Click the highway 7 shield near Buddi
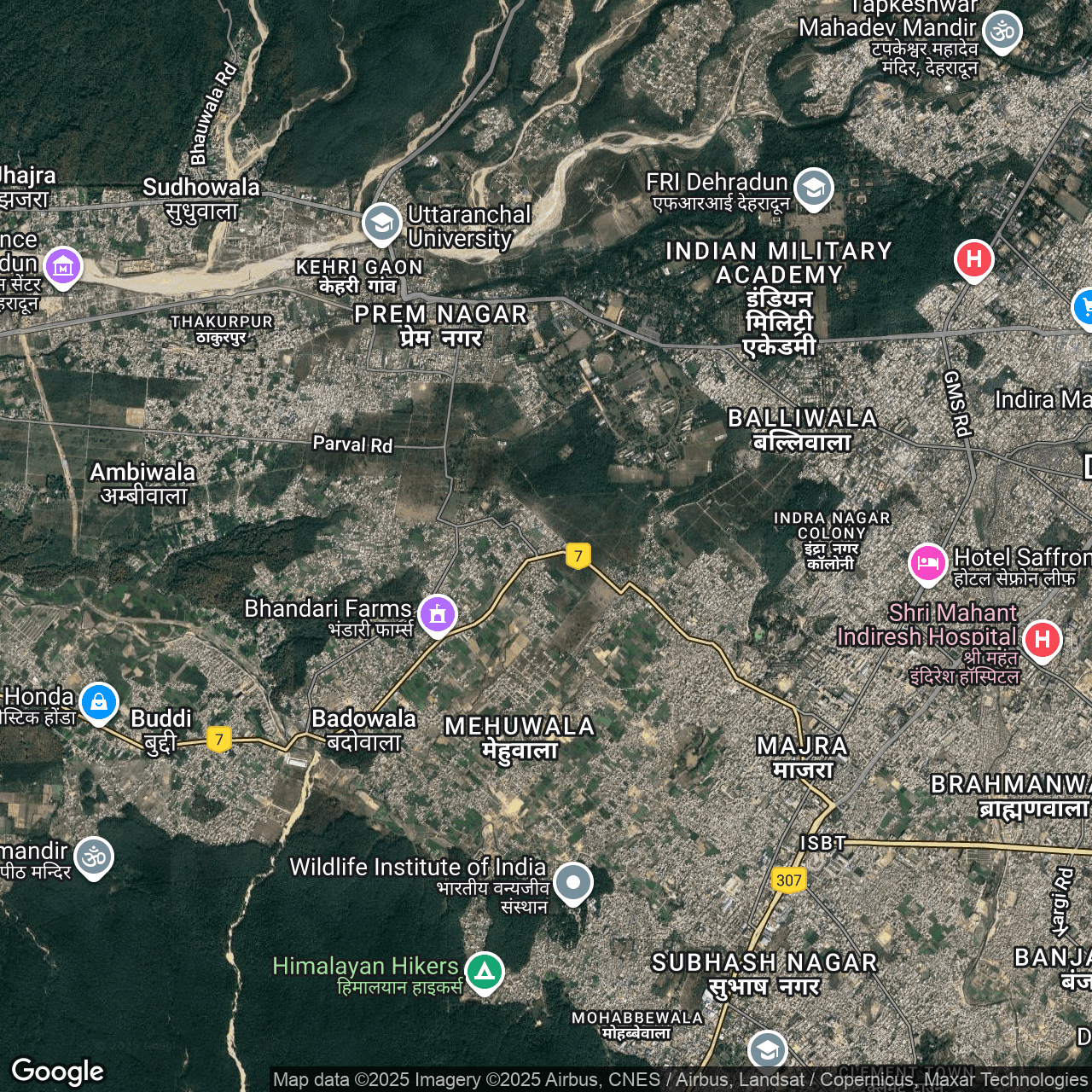Image resolution: width=1092 pixels, height=1092 pixels. [219, 739]
